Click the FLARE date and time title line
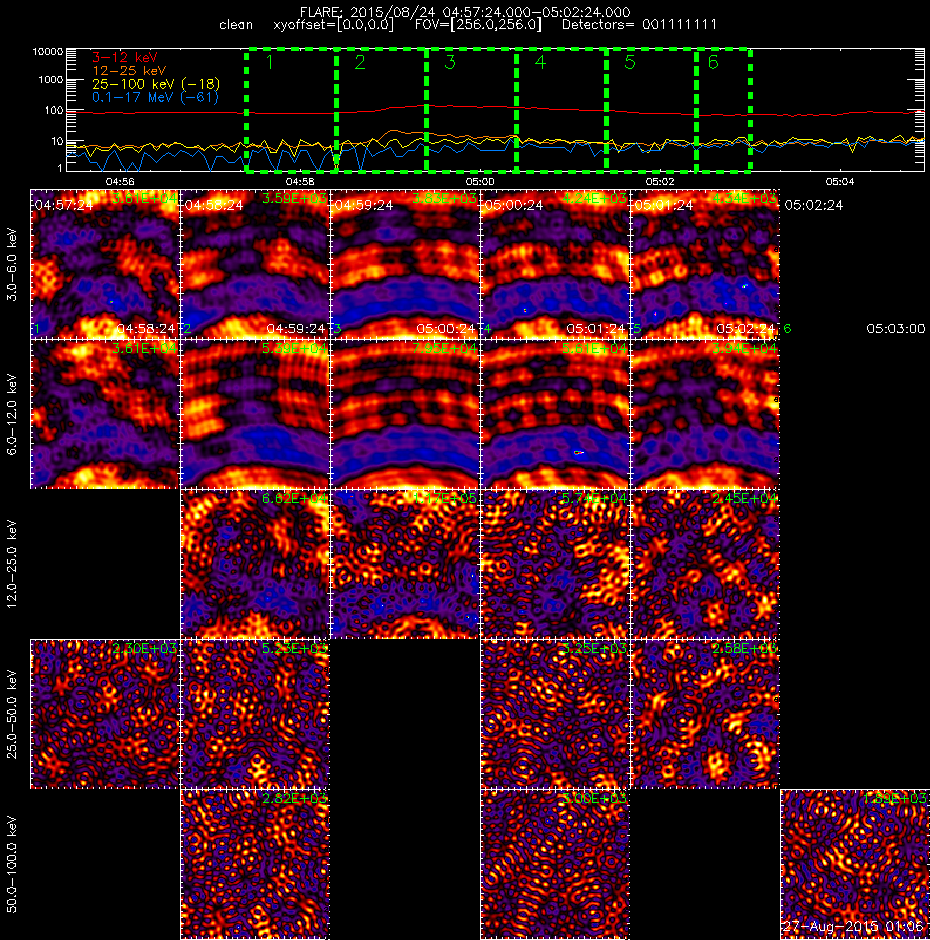This screenshot has height=940, width=930. click(465, 12)
